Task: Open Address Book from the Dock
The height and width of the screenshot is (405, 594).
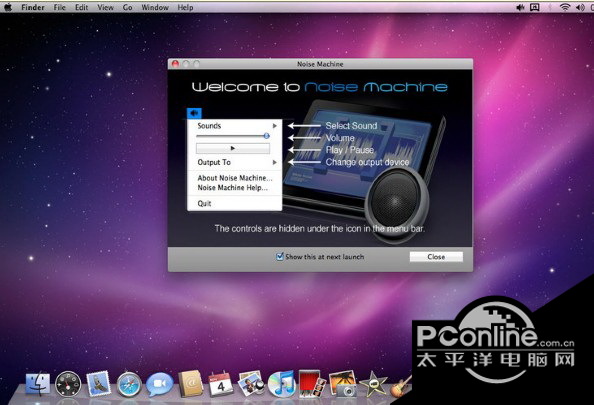Action: (191, 384)
